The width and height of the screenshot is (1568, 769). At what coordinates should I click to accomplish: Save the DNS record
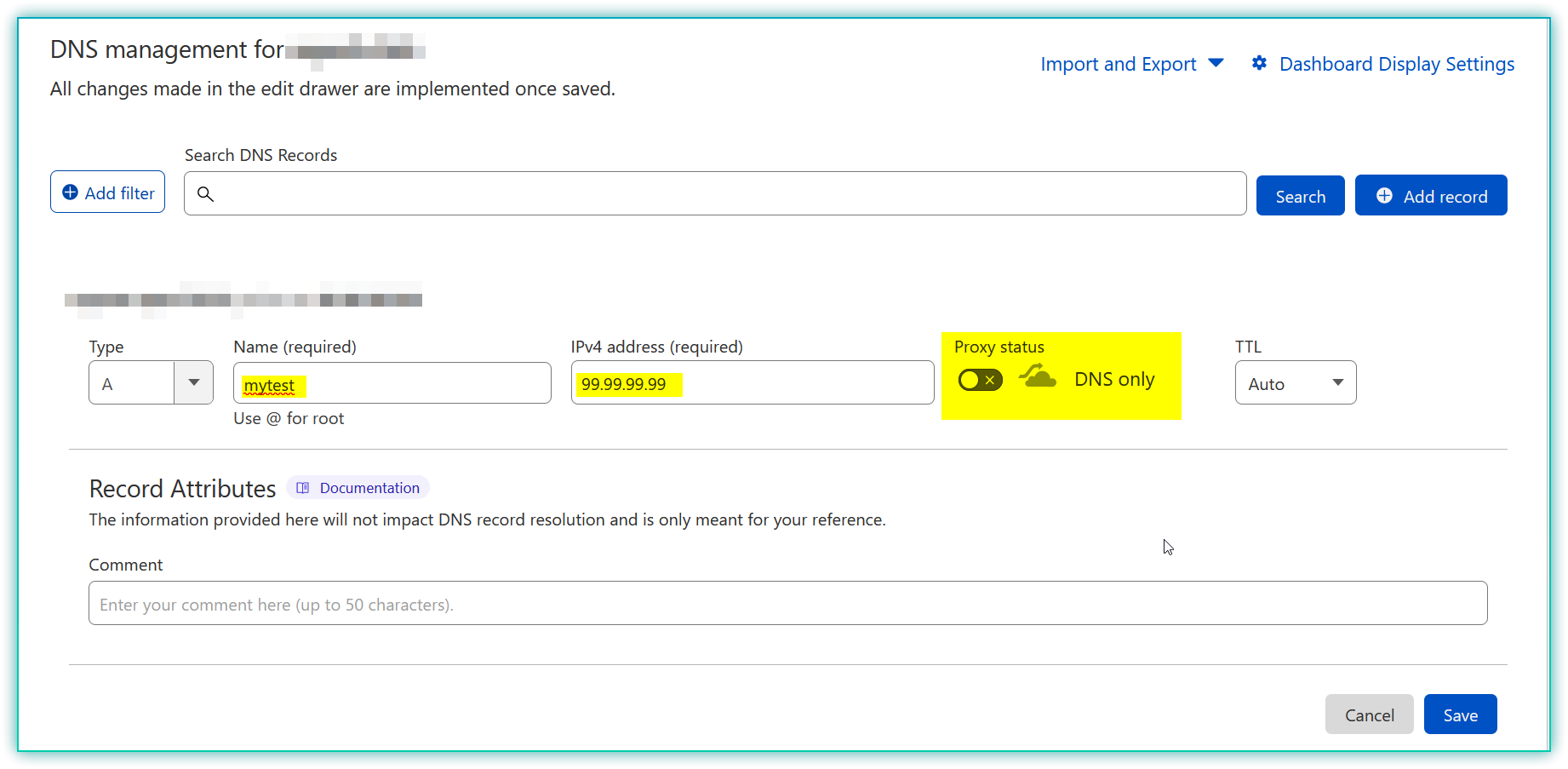1460,714
